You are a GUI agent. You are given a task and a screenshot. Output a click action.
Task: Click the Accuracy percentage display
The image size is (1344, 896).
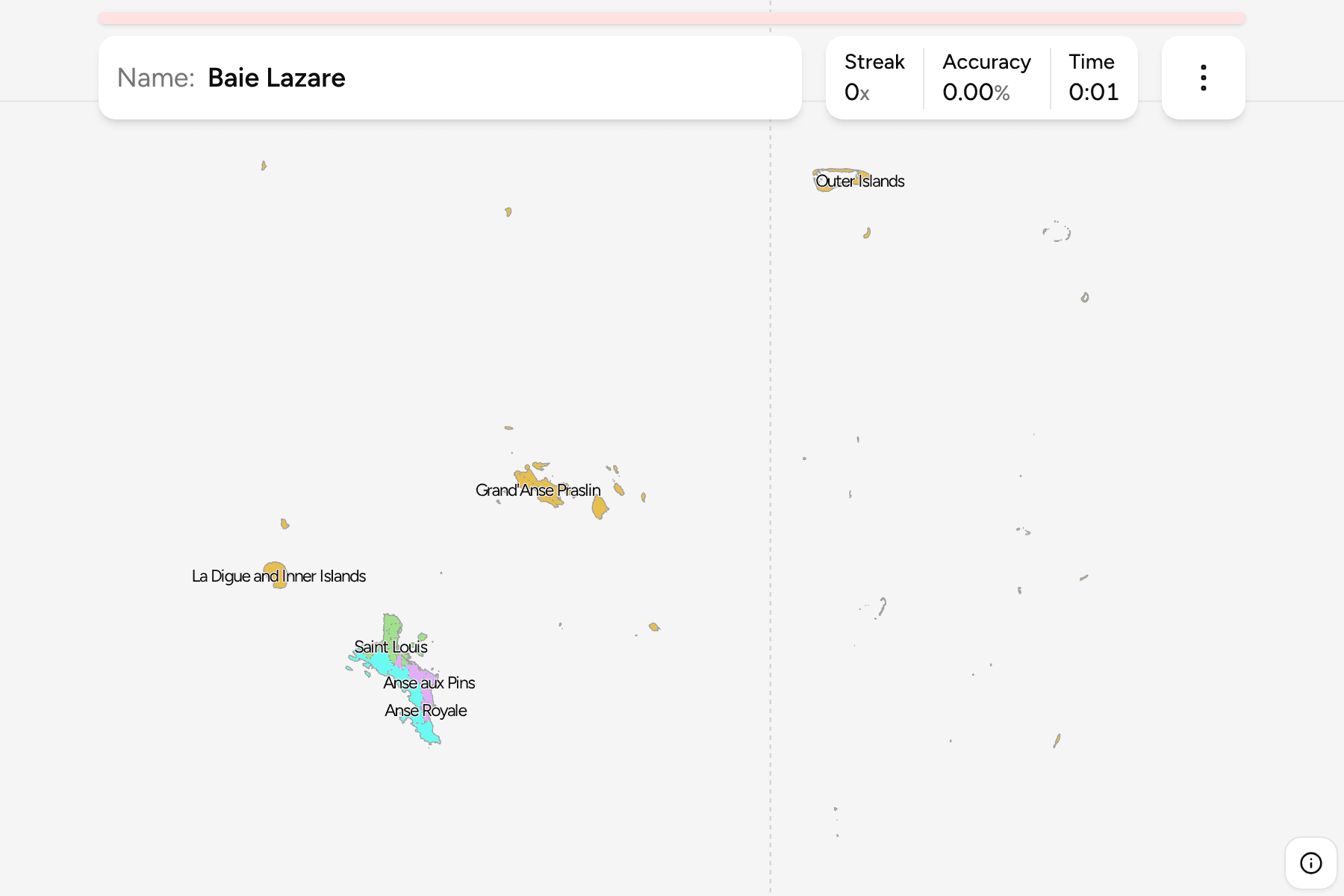click(x=986, y=78)
